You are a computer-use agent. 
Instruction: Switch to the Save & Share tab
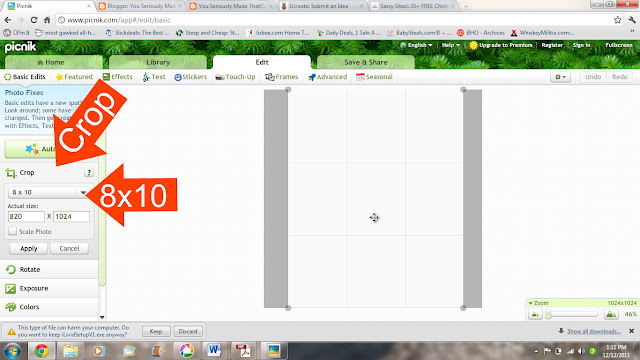[366, 62]
